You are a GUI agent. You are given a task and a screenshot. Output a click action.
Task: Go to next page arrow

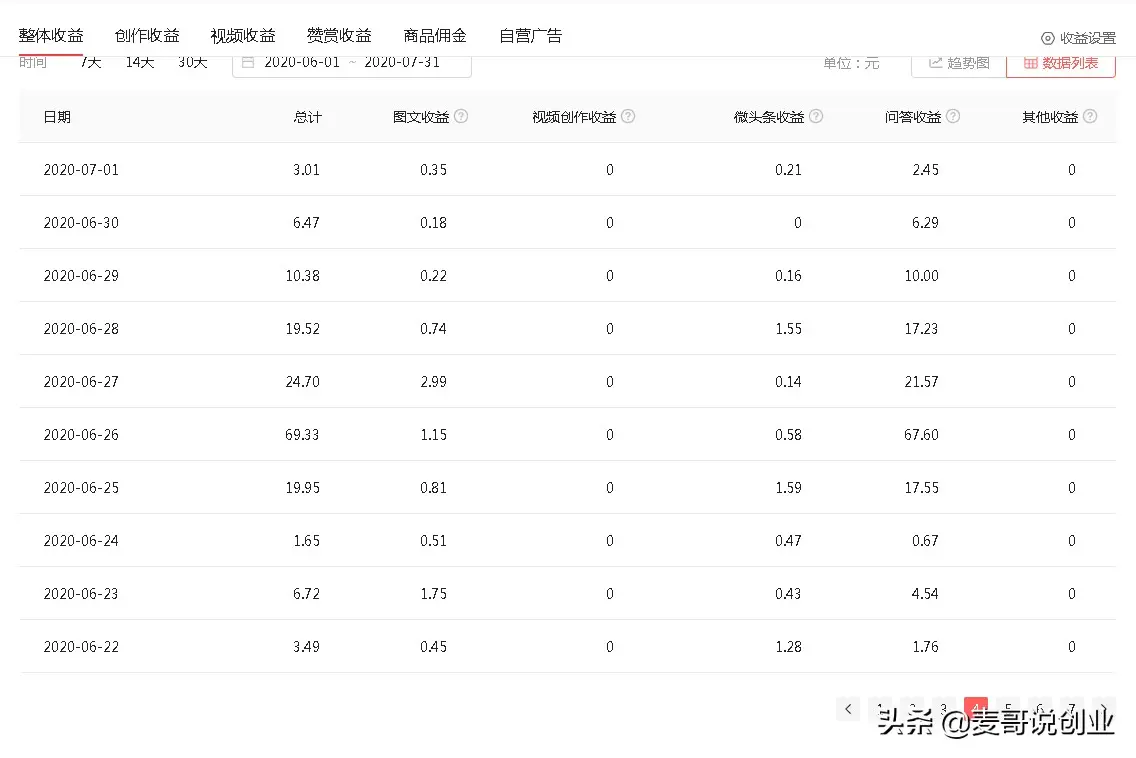click(x=1103, y=709)
